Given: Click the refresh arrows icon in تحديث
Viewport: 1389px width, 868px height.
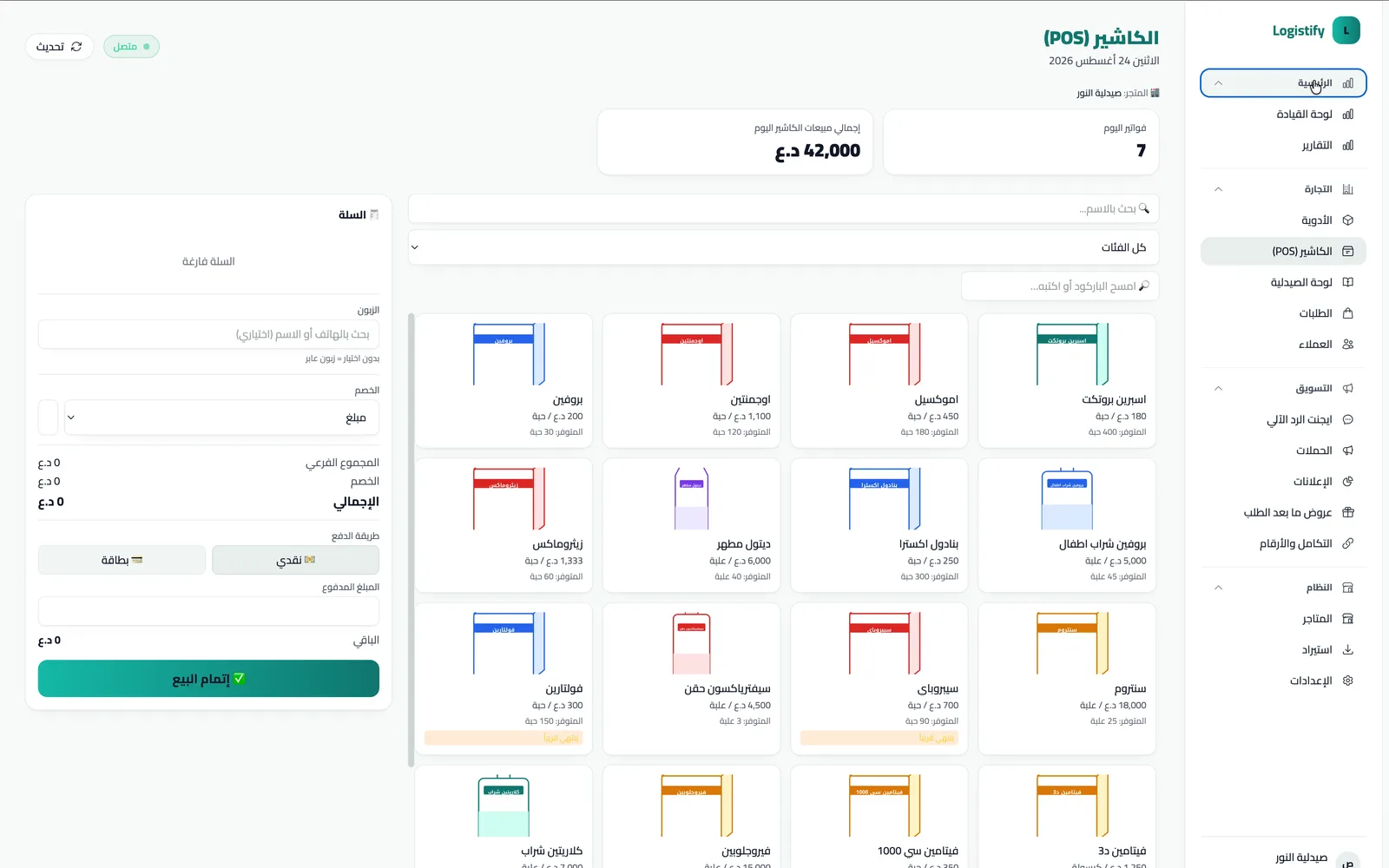Looking at the screenshot, I should 76,47.
